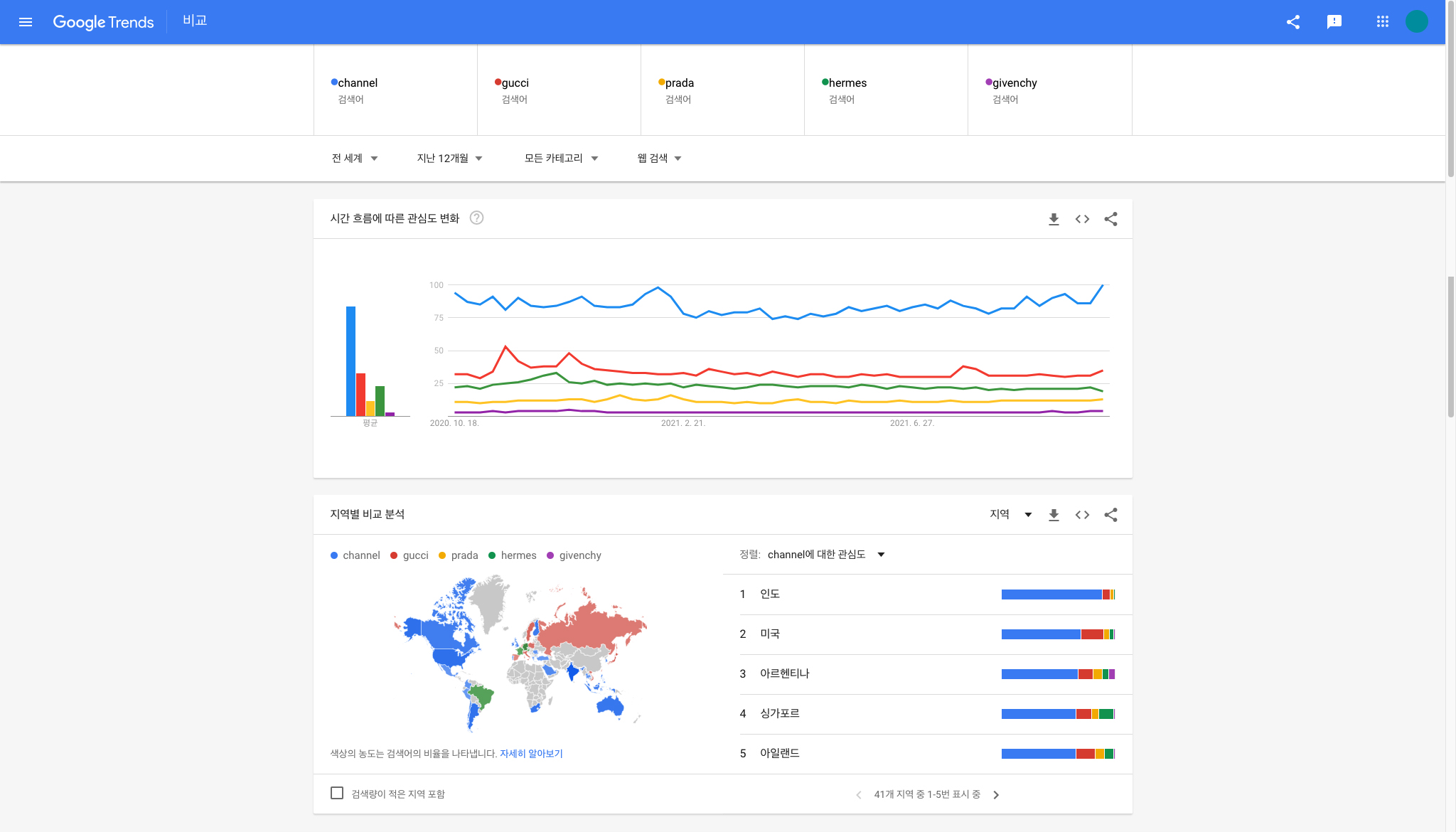Open the account profile avatar
The image size is (1456, 832).
click(x=1417, y=21)
